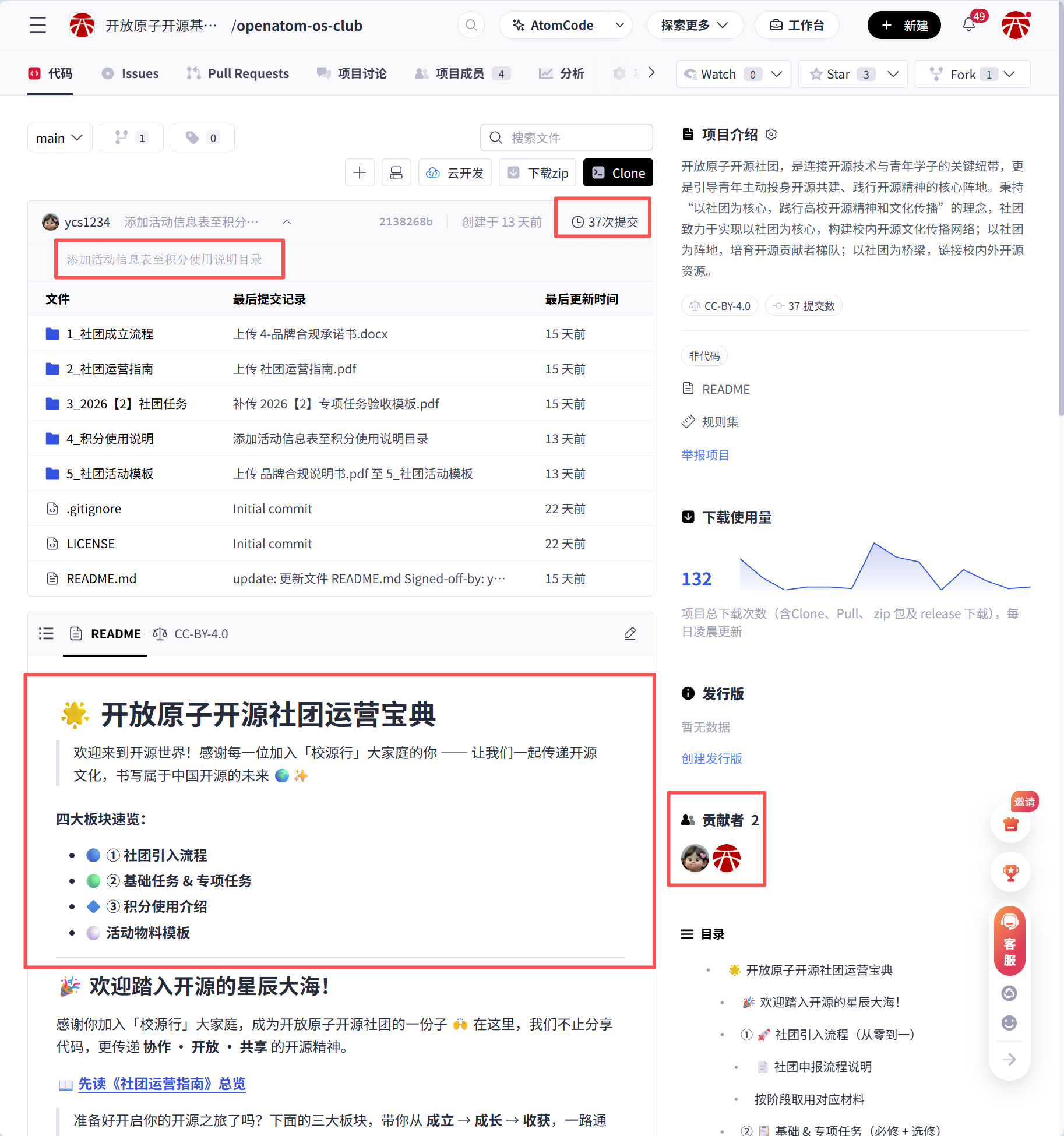Click the 搜索文件 input field
Viewport: 1064px width, 1136px height.
(566, 137)
